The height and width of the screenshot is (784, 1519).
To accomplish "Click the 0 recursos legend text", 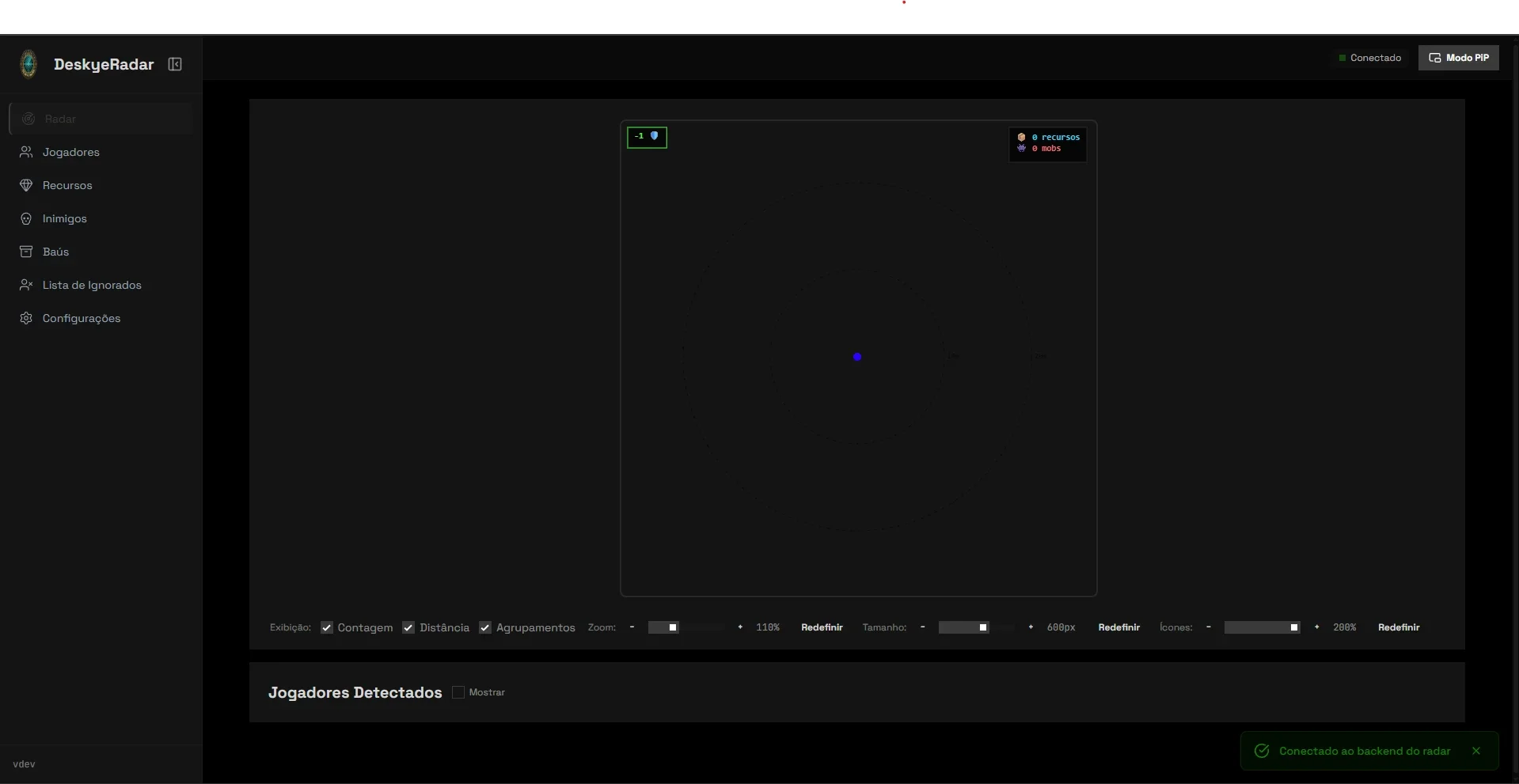I will pos(1056,137).
